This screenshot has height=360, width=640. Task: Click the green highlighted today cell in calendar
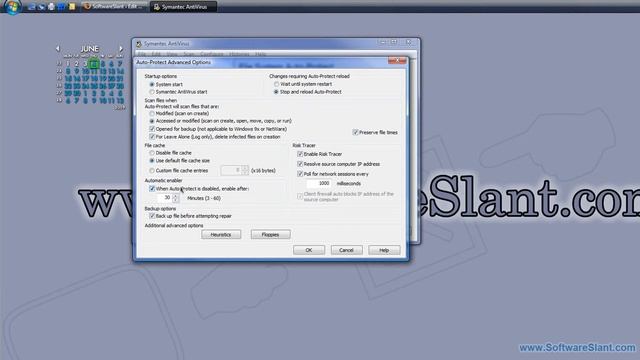pyautogui.click(x=94, y=64)
